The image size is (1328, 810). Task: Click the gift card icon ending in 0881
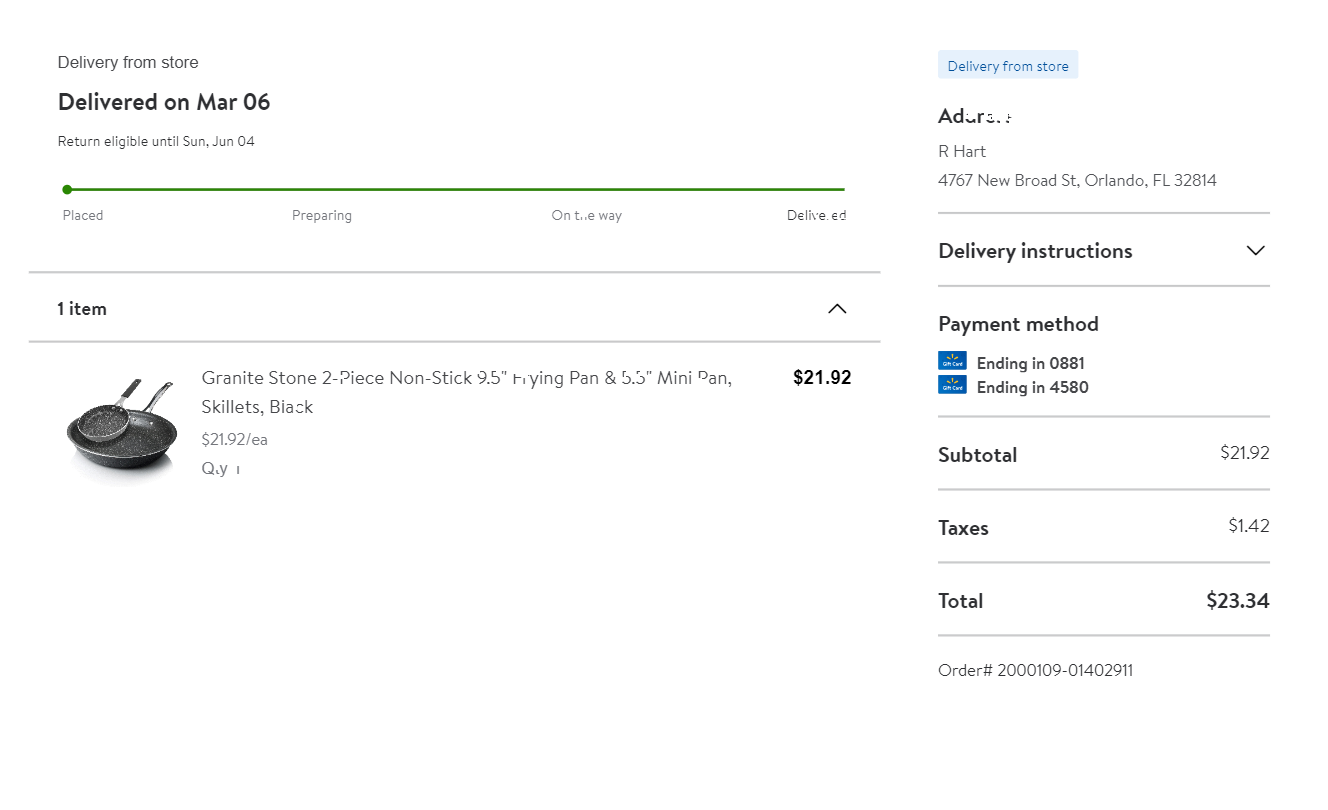tap(952, 361)
